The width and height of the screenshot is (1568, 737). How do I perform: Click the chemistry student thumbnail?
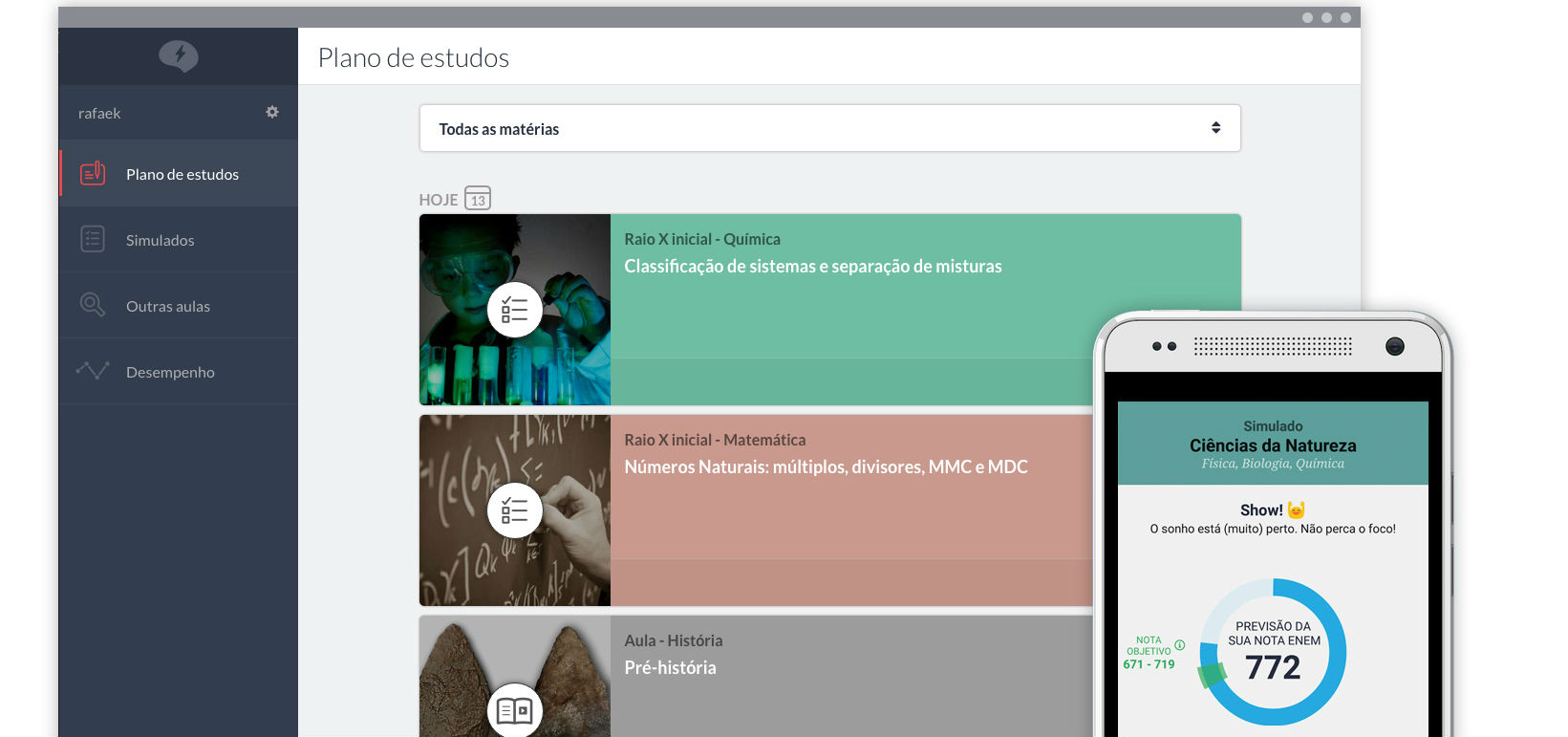pos(515,310)
